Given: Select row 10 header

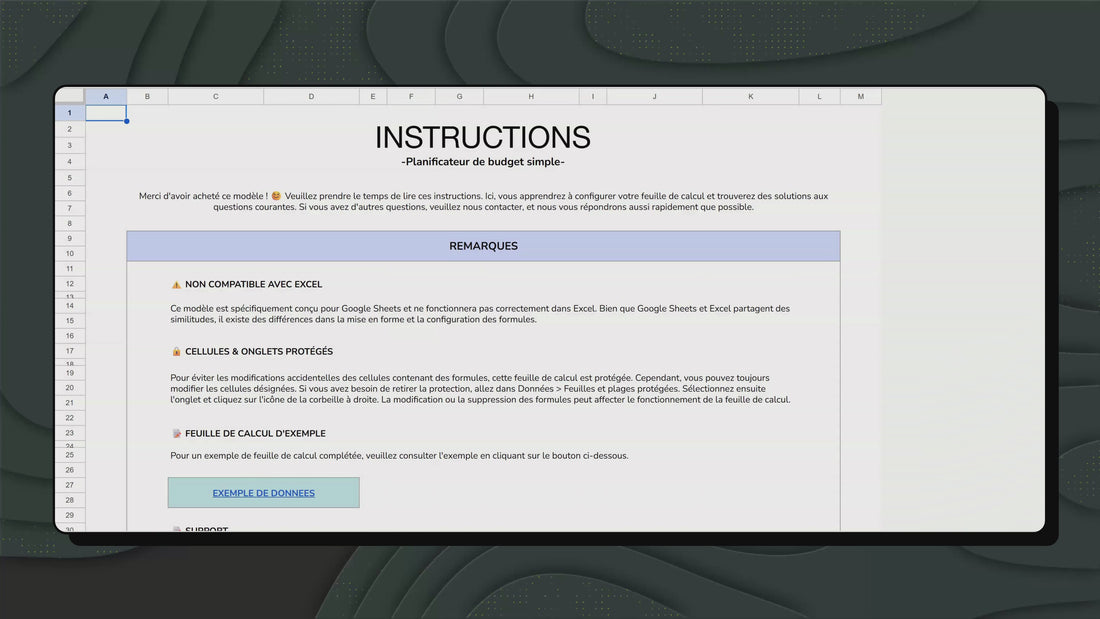Looking at the screenshot, I should 69,253.
